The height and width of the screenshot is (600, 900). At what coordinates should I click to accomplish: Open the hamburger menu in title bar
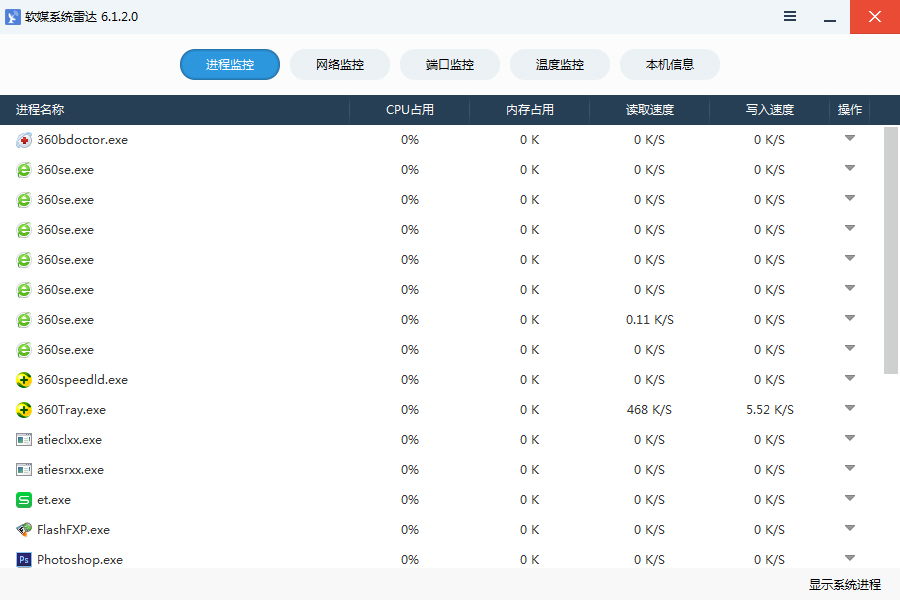click(790, 17)
